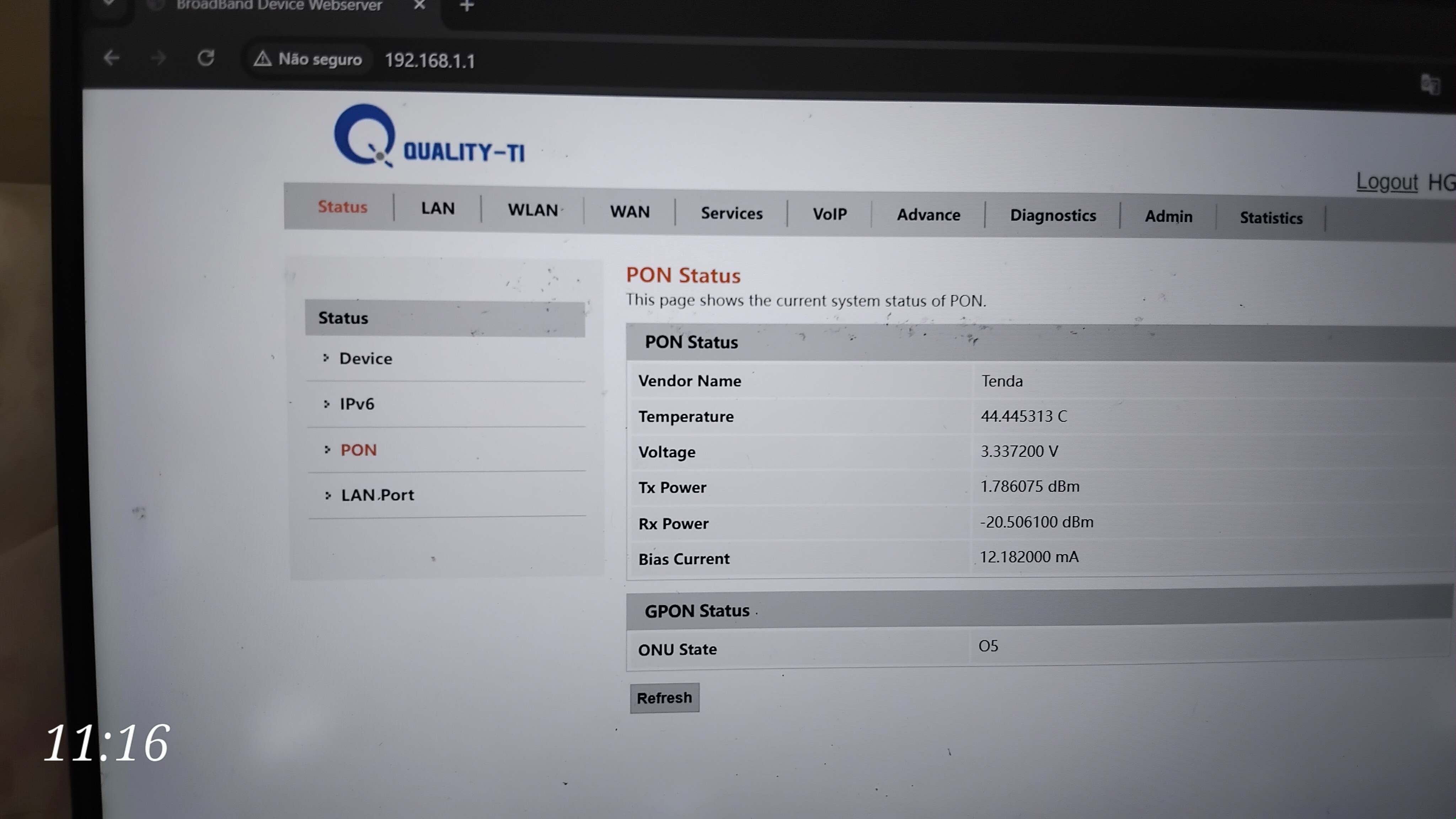Click the 'Não seguro' warning icon
The height and width of the screenshot is (819, 1456).
coord(262,59)
